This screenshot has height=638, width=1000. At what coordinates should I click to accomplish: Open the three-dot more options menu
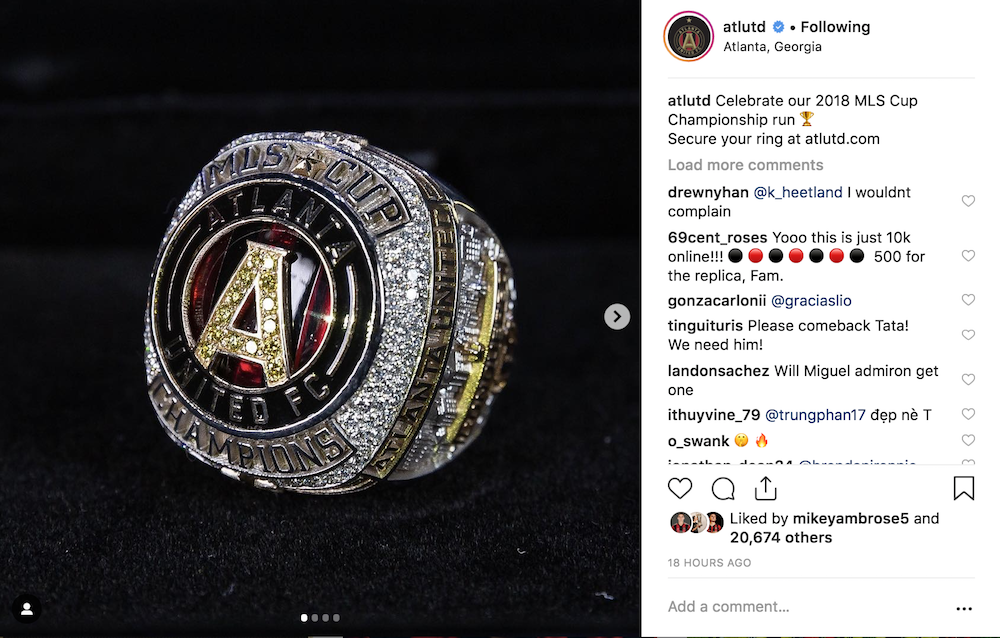coord(964,609)
